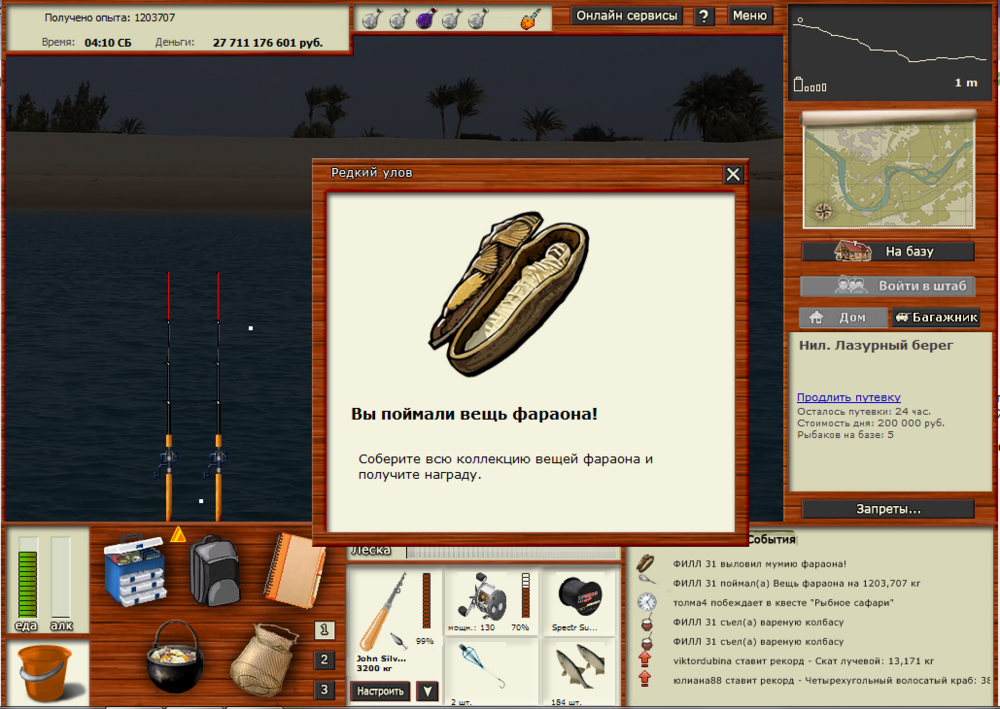Image resolution: width=1000 pixels, height=709 pixels.
Task: Open the help question mark
Action: (703, 17)
